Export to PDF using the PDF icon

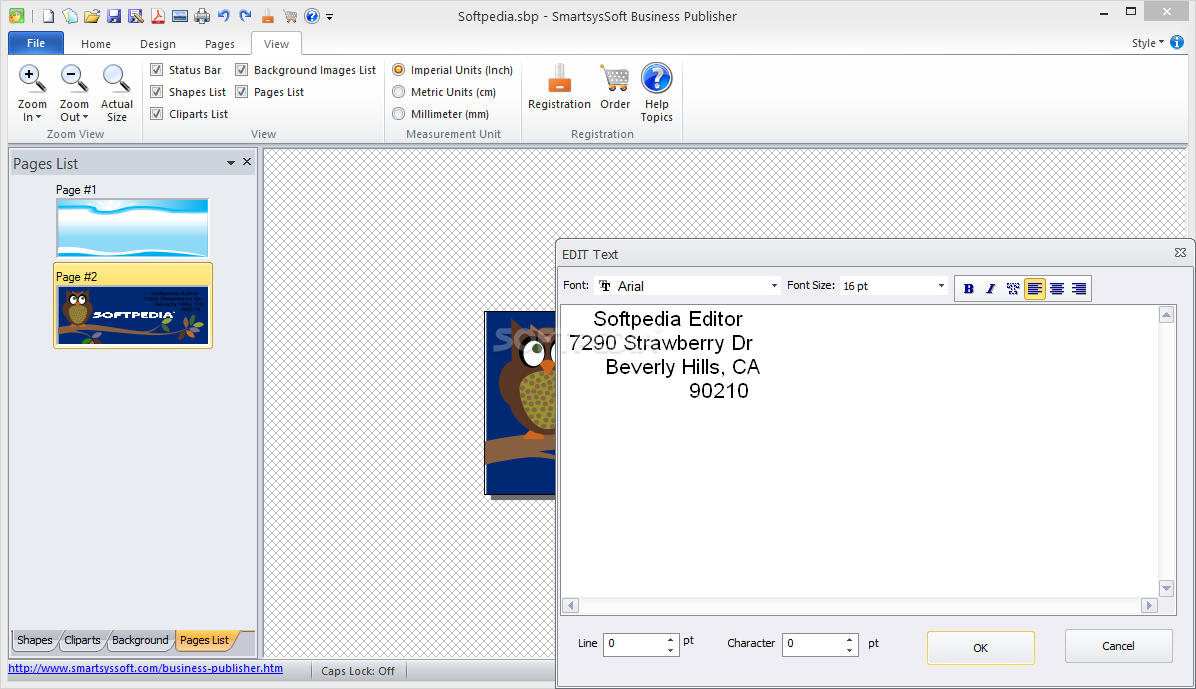pos(158,16)
